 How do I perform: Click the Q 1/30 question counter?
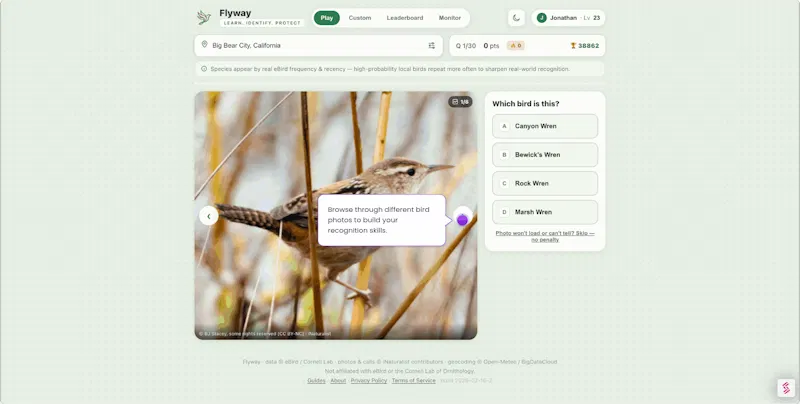pyautogui.click(x=466, y=46)
